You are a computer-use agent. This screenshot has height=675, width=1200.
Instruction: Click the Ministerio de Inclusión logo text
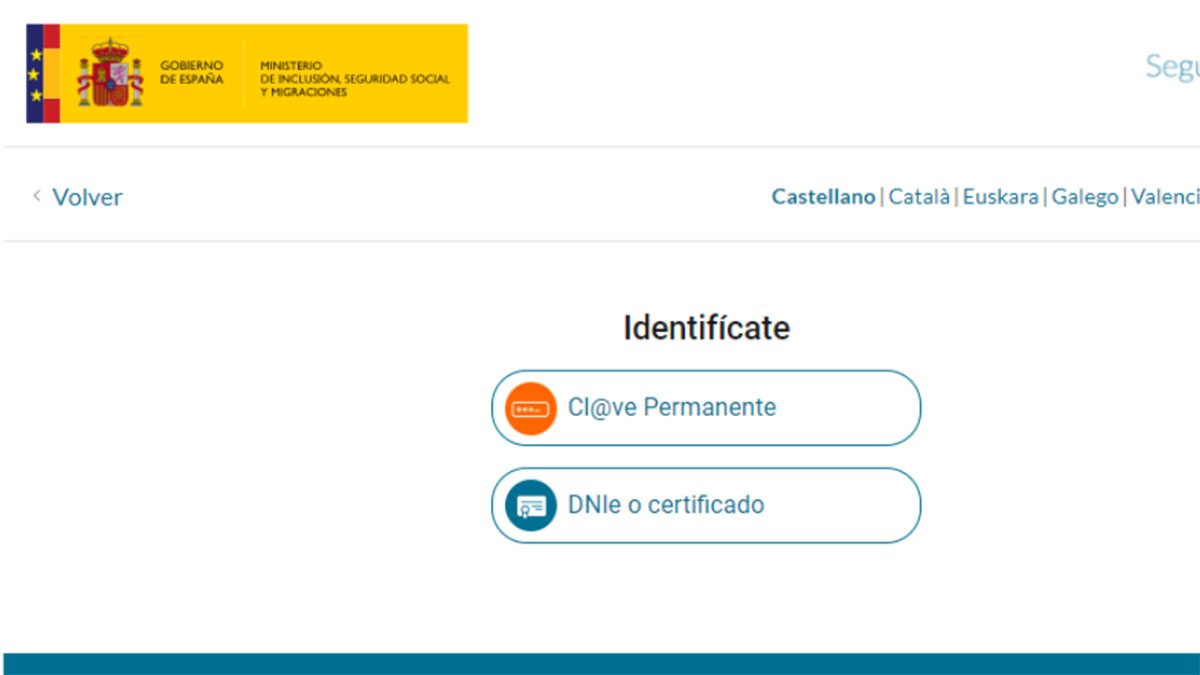tap(354, 79)
